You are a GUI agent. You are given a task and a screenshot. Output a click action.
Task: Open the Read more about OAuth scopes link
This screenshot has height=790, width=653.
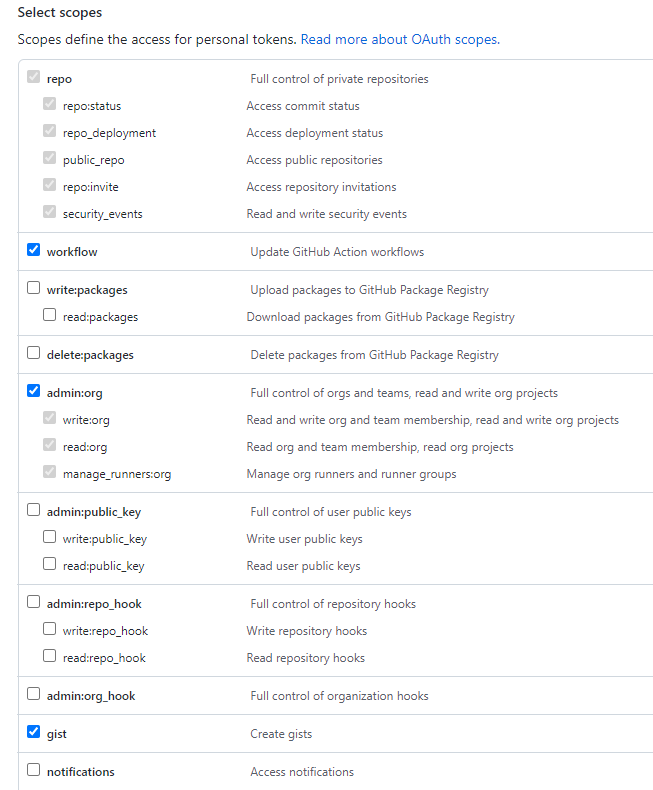click(x=400, y=39)
